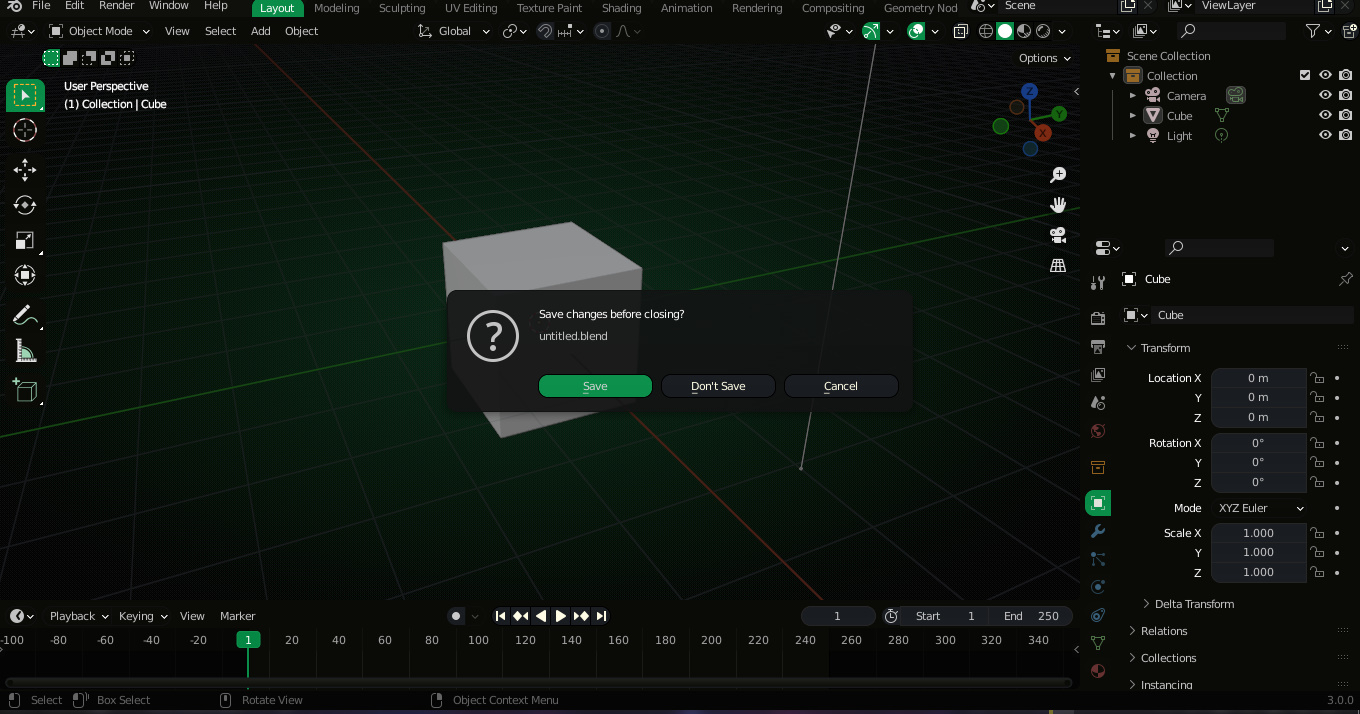Disable the Collection checkbox in the outliner

[1304, 75]
